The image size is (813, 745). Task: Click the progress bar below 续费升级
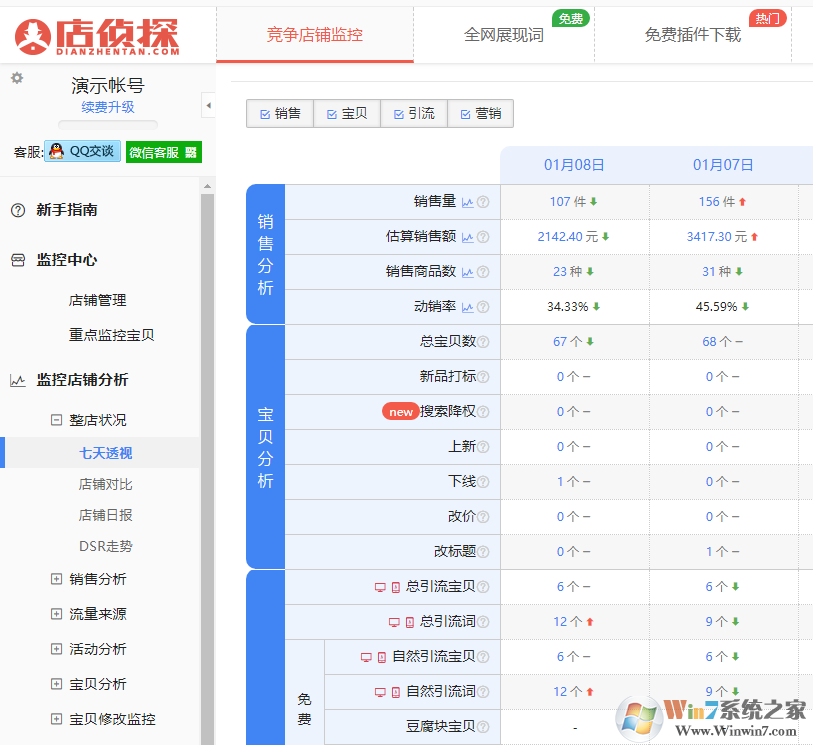click(107, 125)
